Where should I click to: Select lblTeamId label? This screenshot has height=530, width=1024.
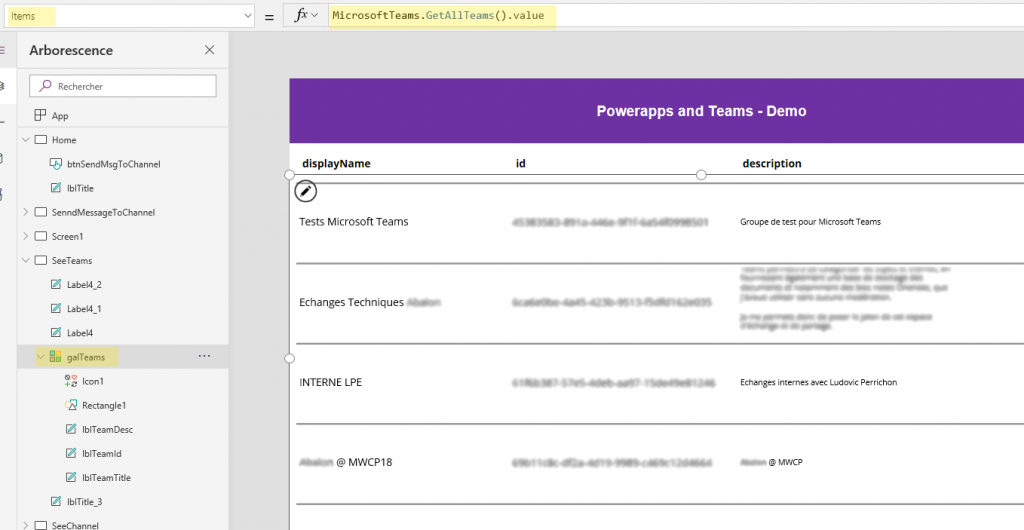(x=102, y=454)
